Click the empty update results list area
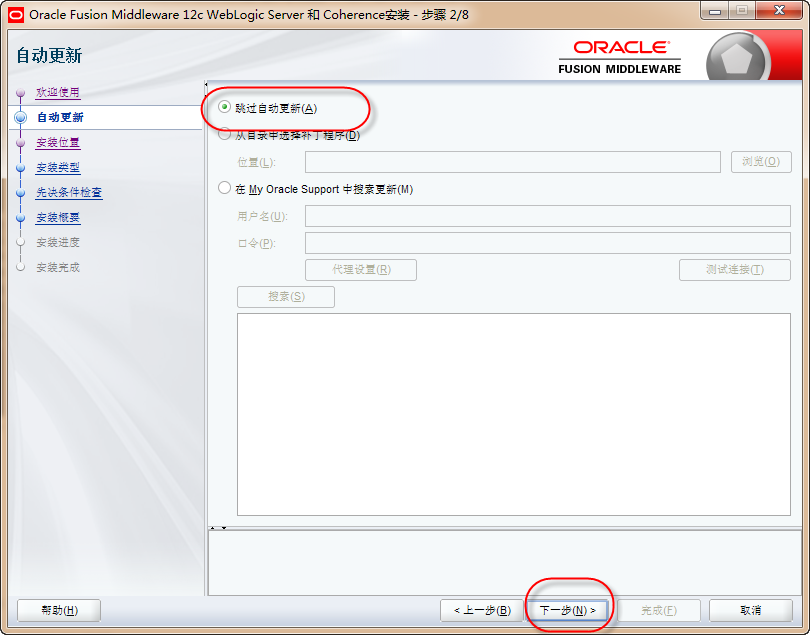810x635 pixels. pos(513,414)
